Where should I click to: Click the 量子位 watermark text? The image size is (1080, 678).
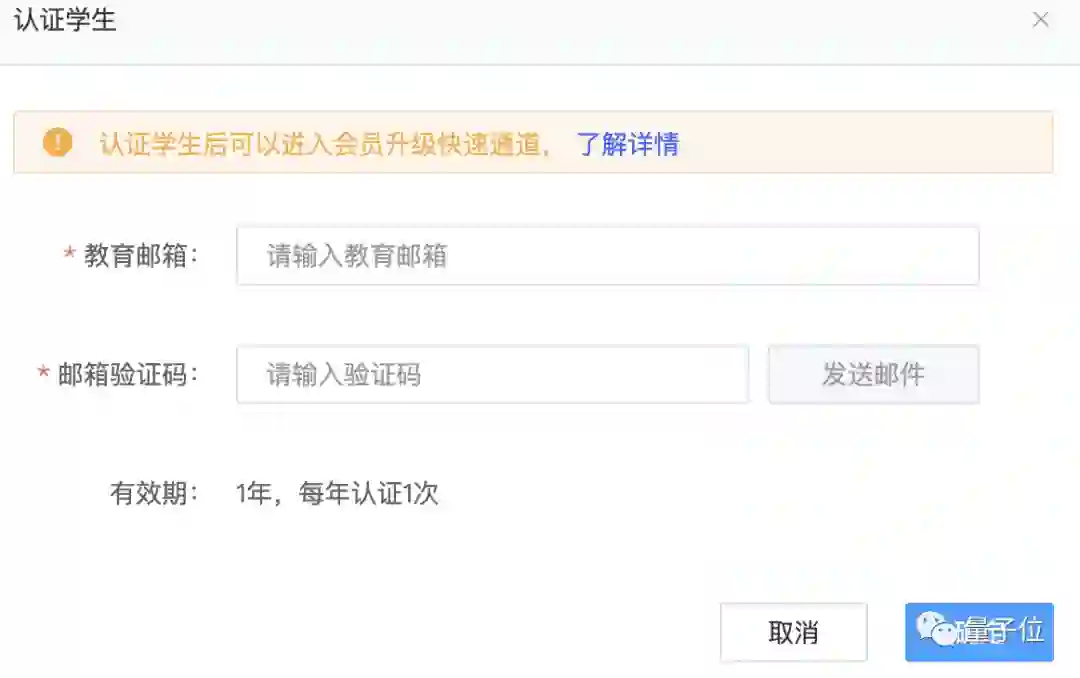click(x=1002, y=631)
